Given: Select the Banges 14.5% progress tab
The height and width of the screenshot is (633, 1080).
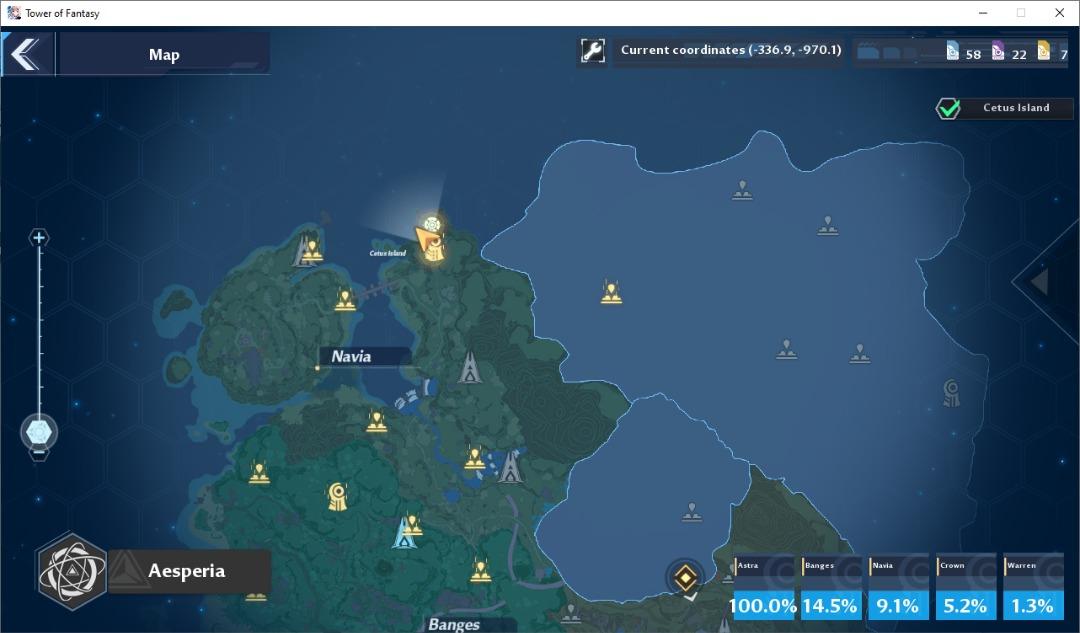Looking at the screenshot, I should point(830,589).
